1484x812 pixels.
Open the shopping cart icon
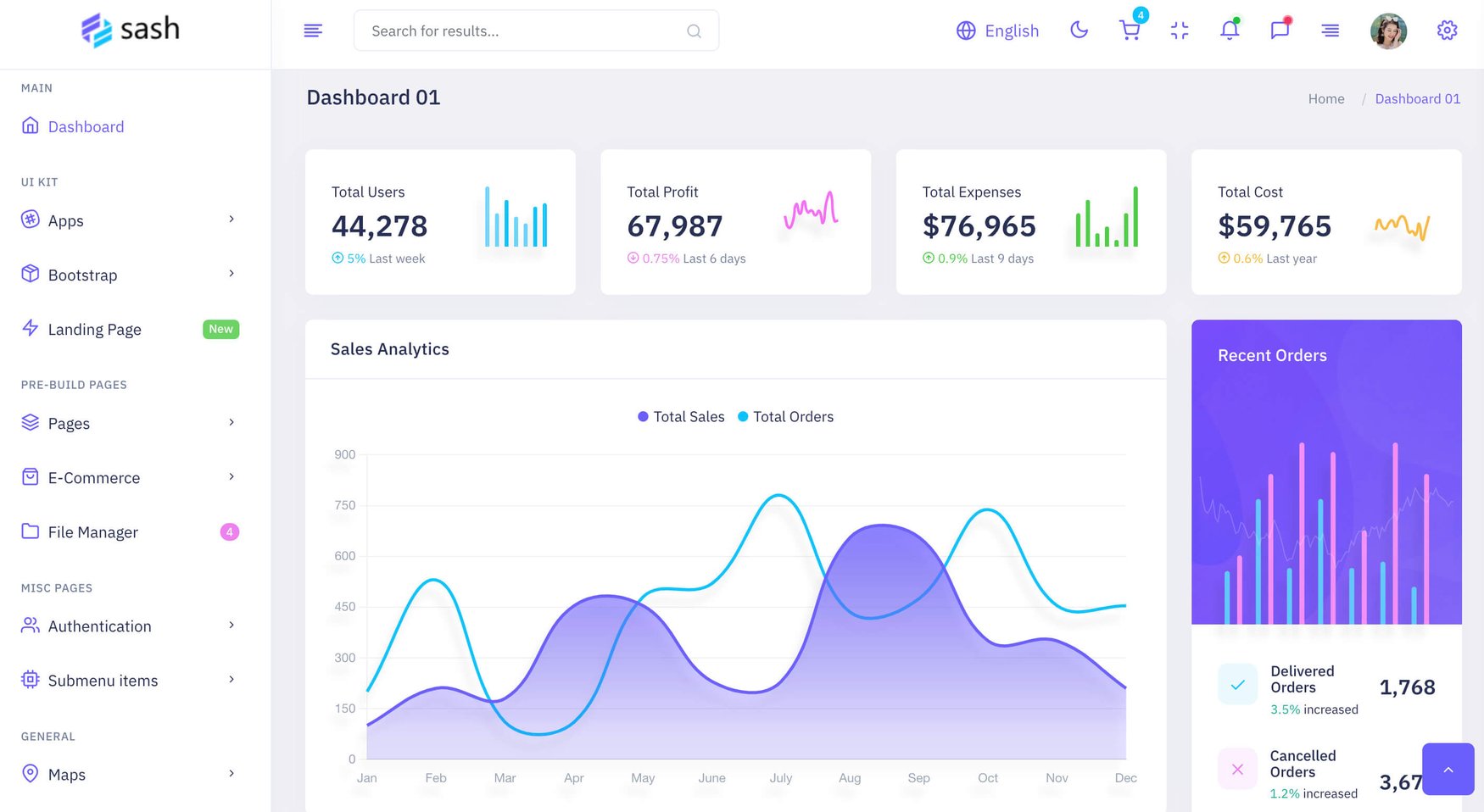tap(1130, 31)
